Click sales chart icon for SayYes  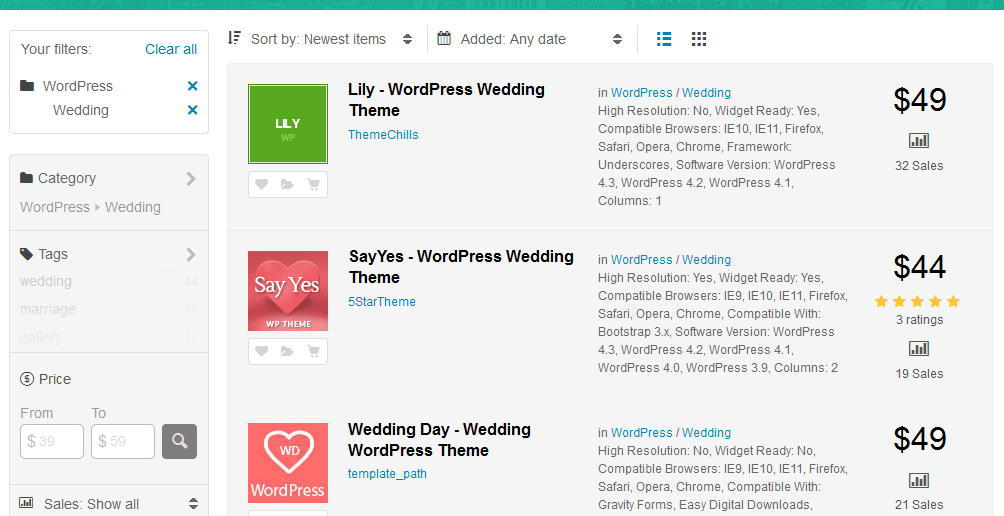(x=919, y=348)
